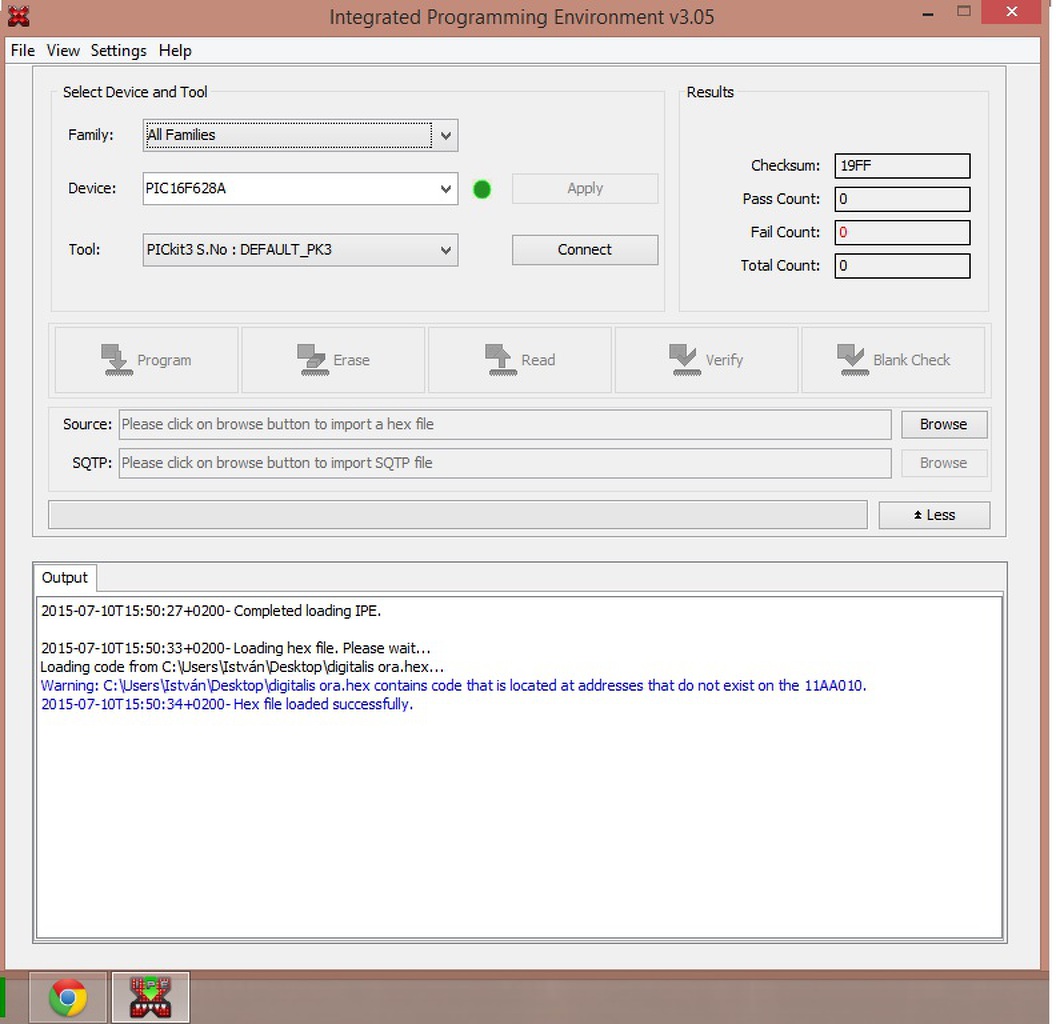Click the Blank Check button icon

click(853, 360)
